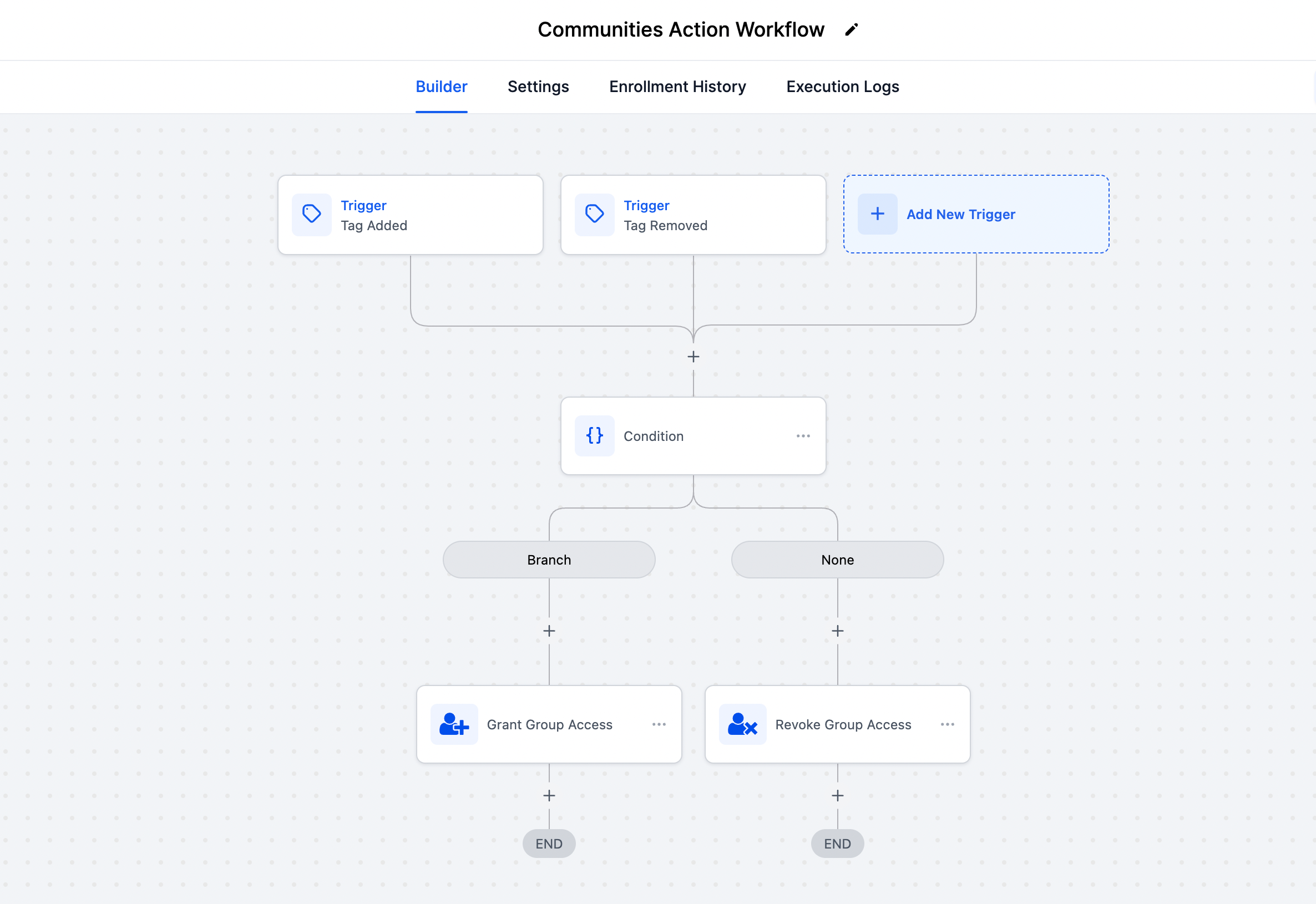The image size is (1316, 904).
Task: Switch to the Settings tab
Action: pos(538,87)
